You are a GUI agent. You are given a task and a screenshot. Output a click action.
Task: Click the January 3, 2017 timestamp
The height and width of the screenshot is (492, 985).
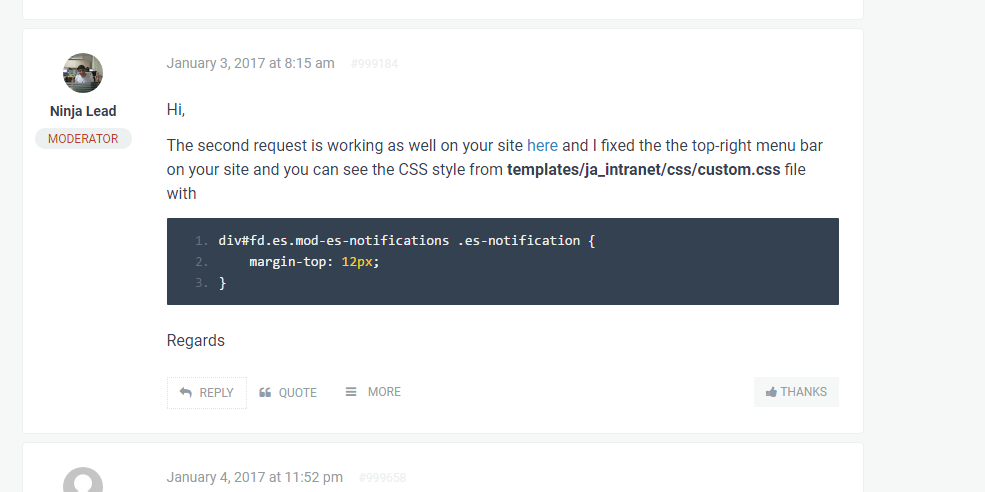pos(250,63)
